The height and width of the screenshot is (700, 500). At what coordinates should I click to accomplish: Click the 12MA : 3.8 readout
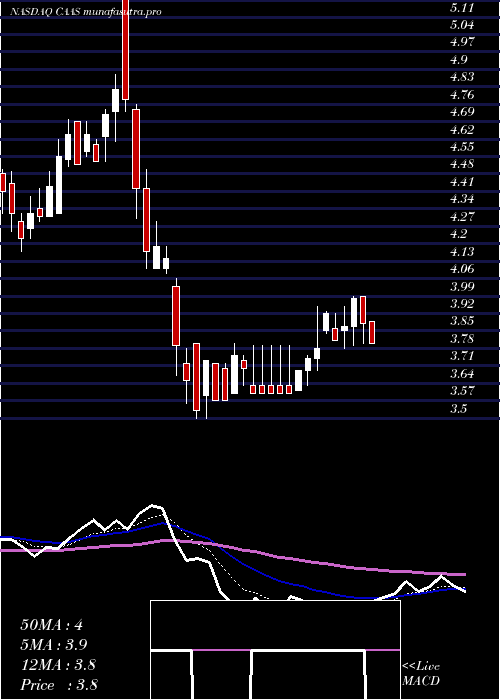tap(58, 665)
